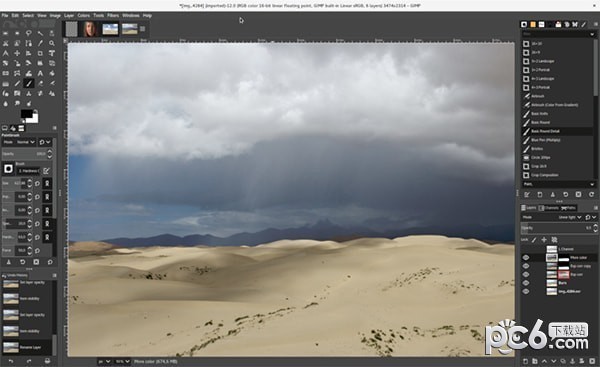Open the layer mode group switcher
Screen dimensions: 600x367
point(590,217)
